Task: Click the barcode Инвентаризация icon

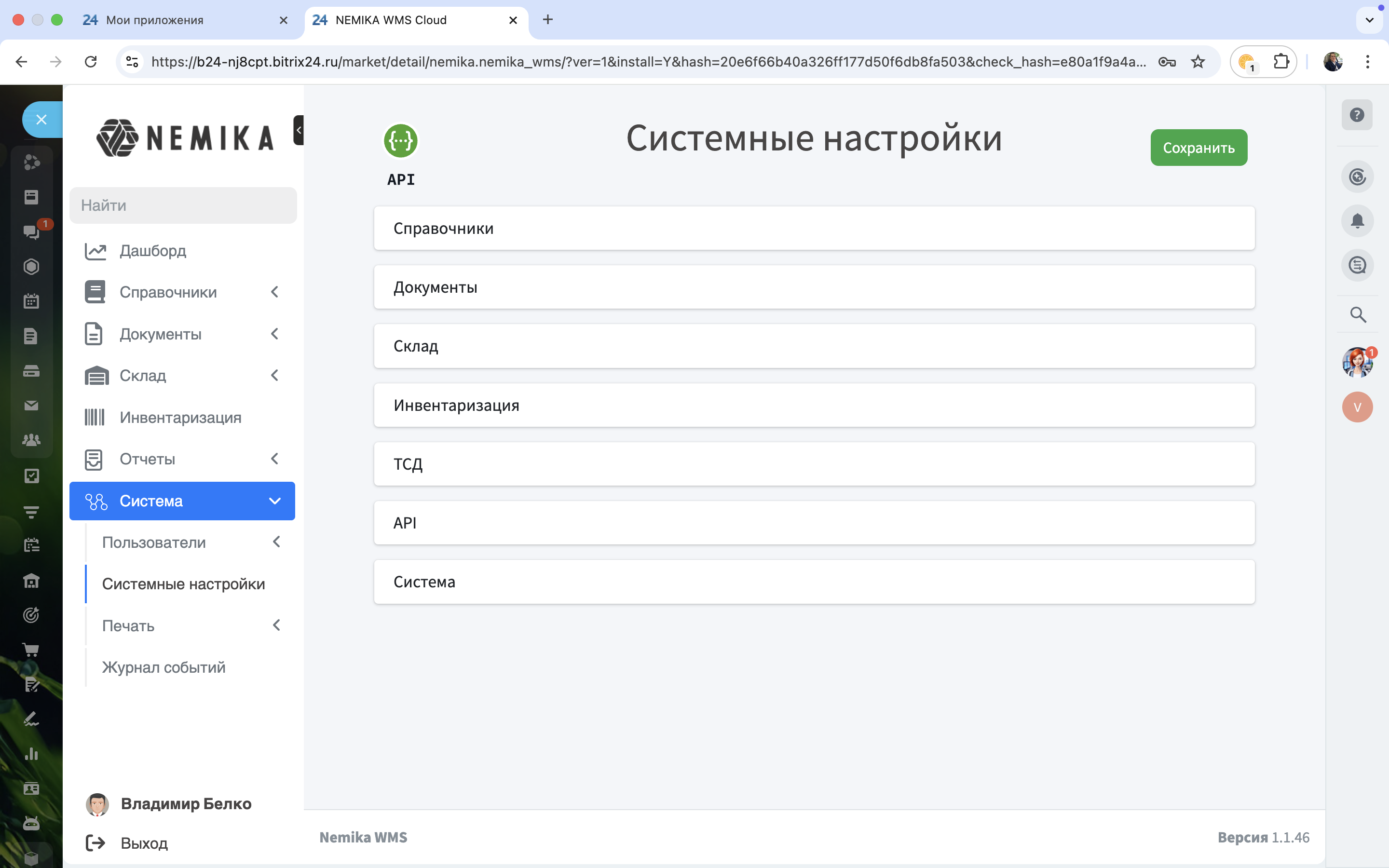Action: pos(95,417)
